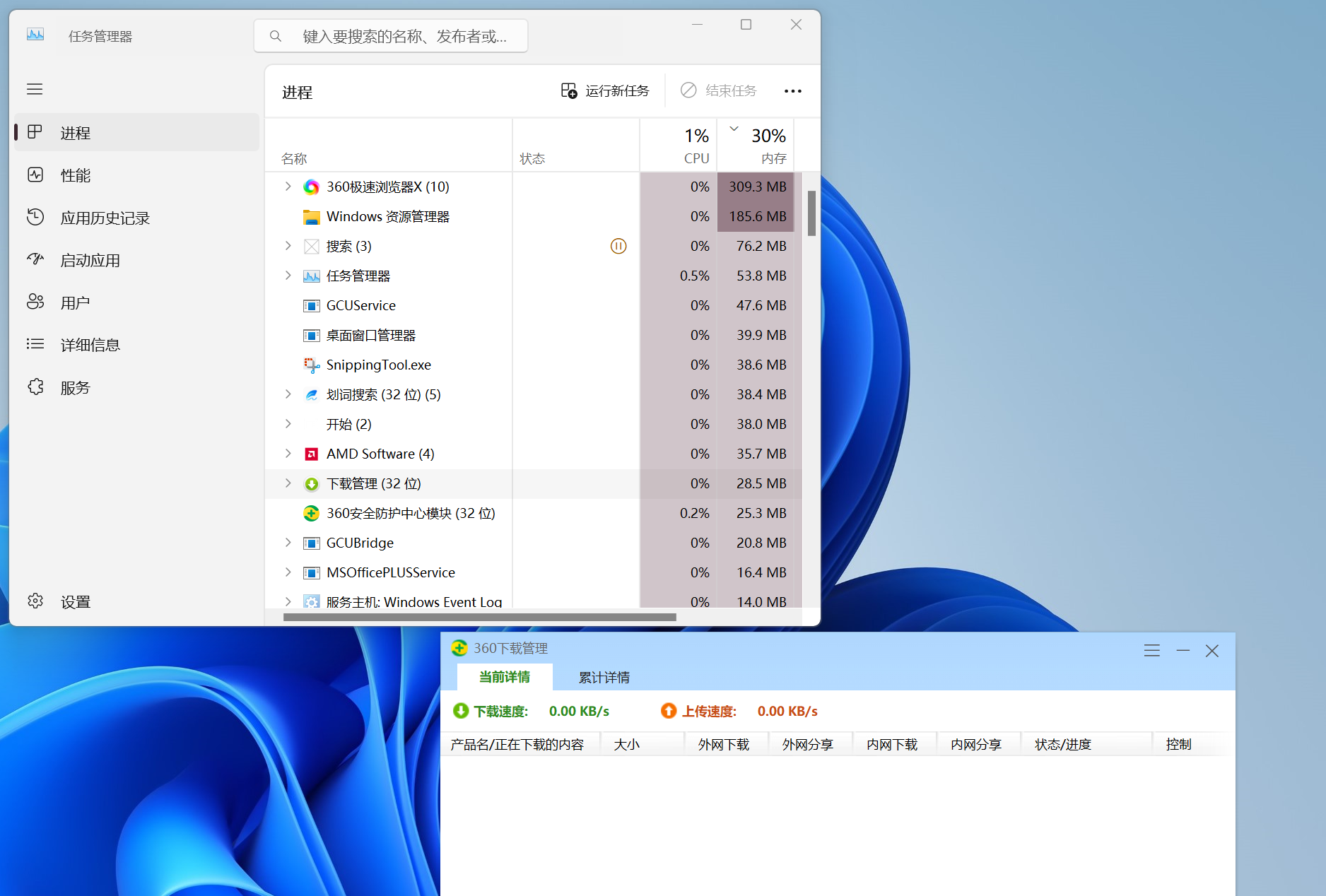Open Task Manager 设置 settings

click(x=75, y=601)
